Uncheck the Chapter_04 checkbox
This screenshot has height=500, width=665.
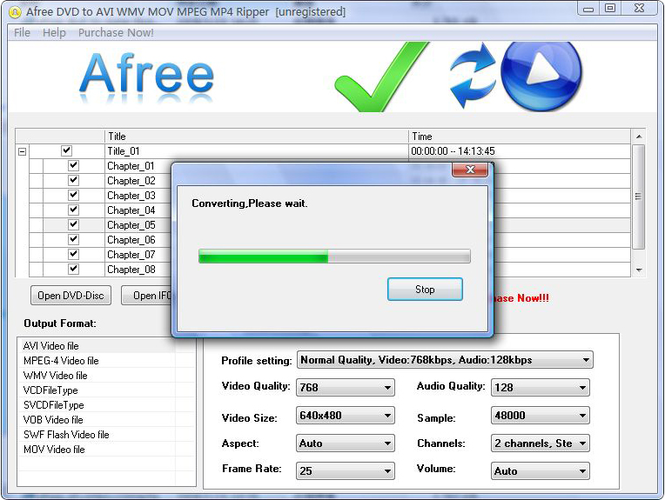[x=73, y=210]
